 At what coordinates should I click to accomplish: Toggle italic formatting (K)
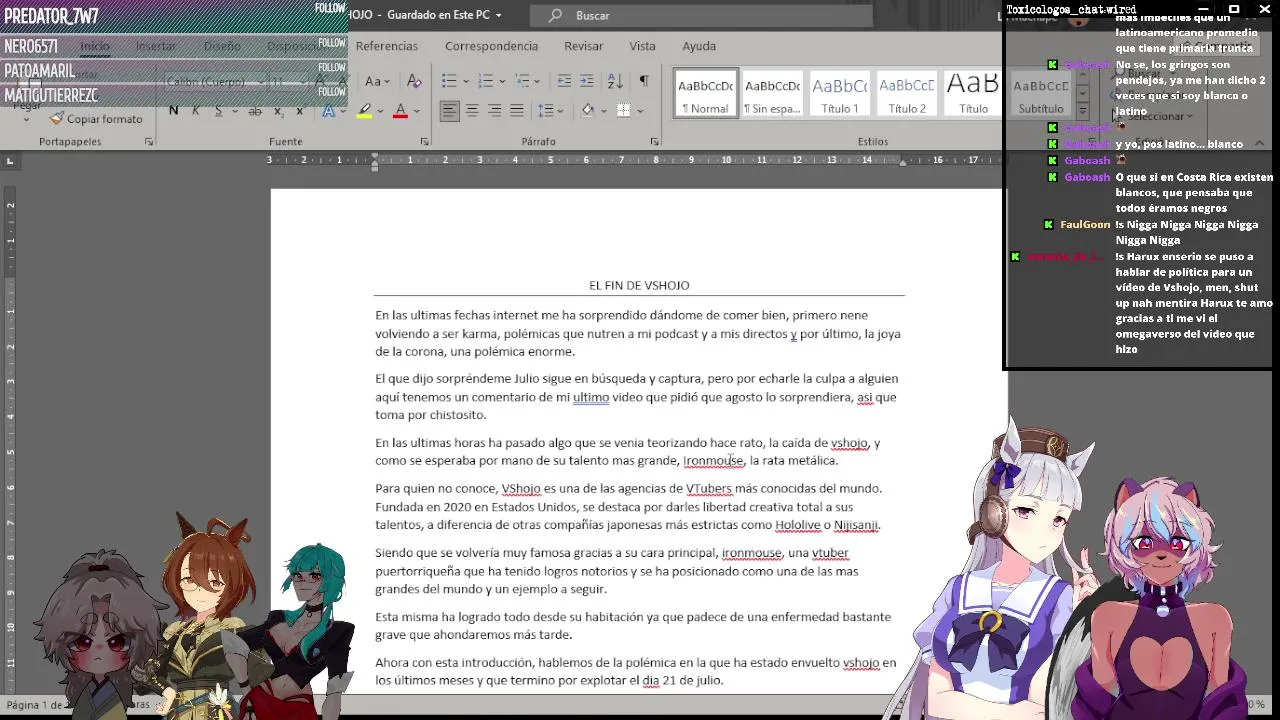coord(195,110)
